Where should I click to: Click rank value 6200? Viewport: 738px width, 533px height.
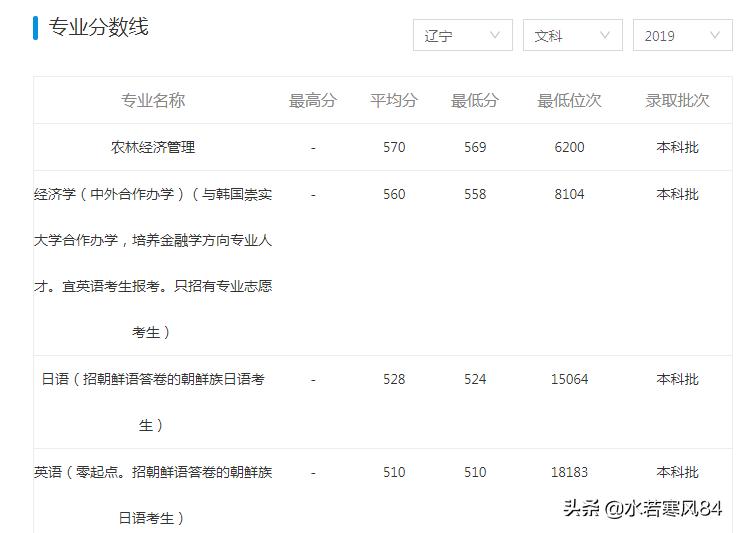coord(570,147)
